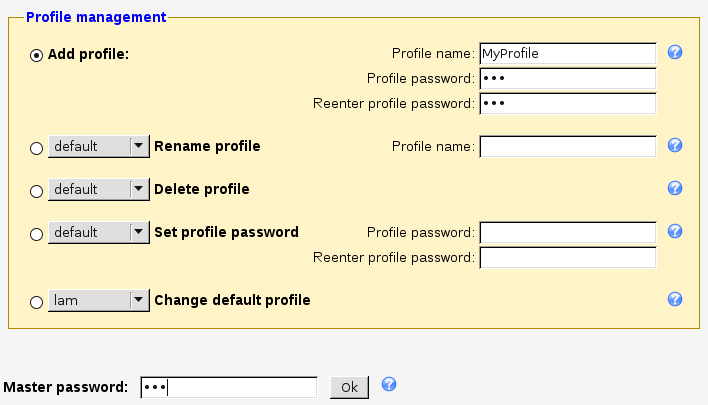Click help icon for Set profile password
This screenshot has width=708, height=405.
click(675, 231)
